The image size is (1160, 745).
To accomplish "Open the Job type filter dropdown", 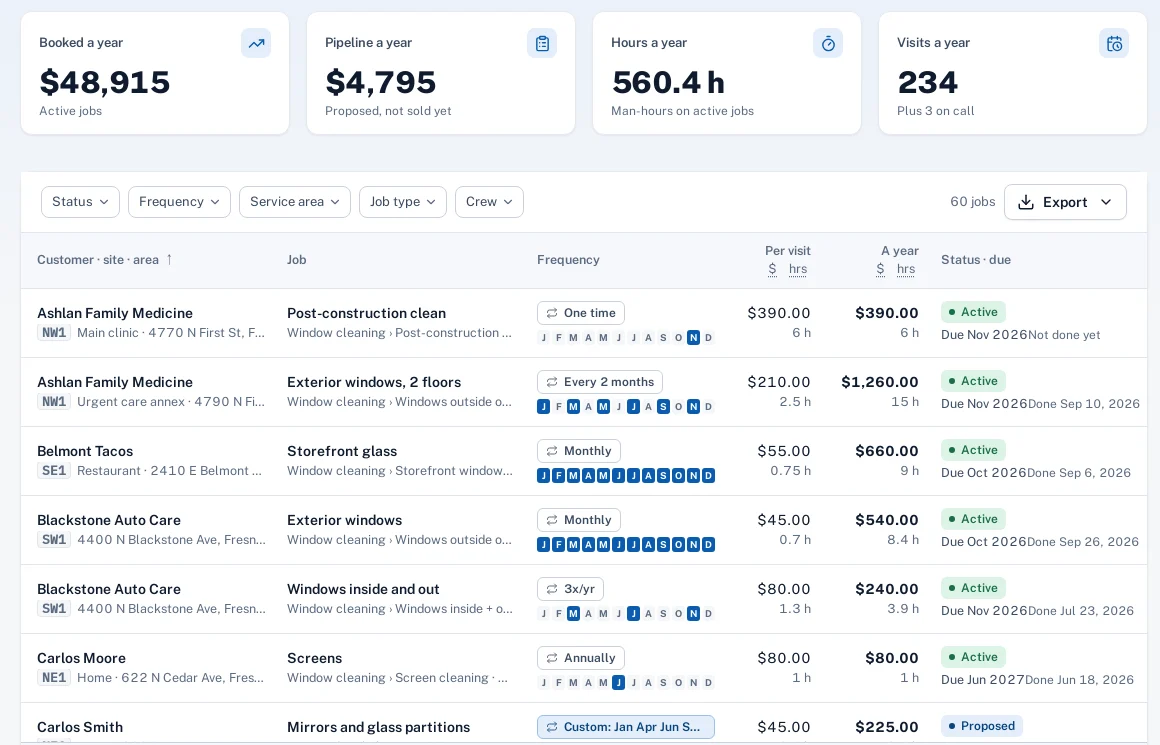I will pyautogui.click(x=402, y=202).
